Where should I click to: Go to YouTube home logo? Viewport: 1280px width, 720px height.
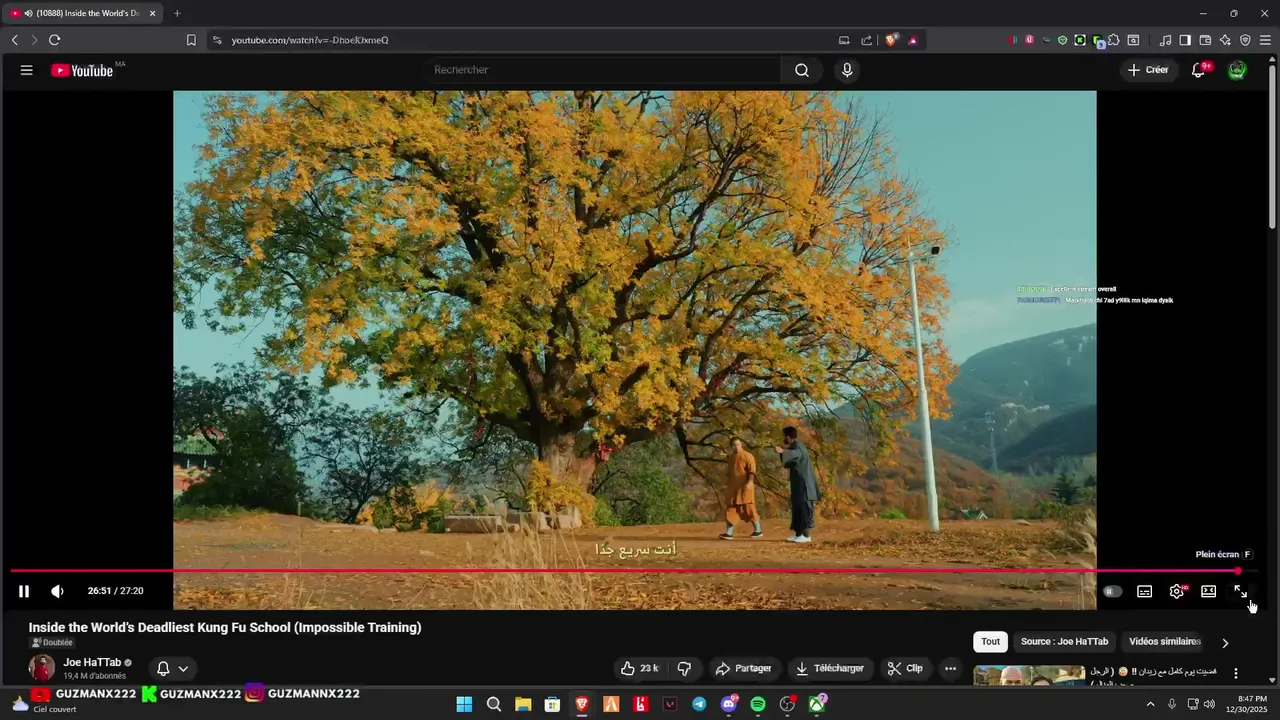click(x=82, y=70)
